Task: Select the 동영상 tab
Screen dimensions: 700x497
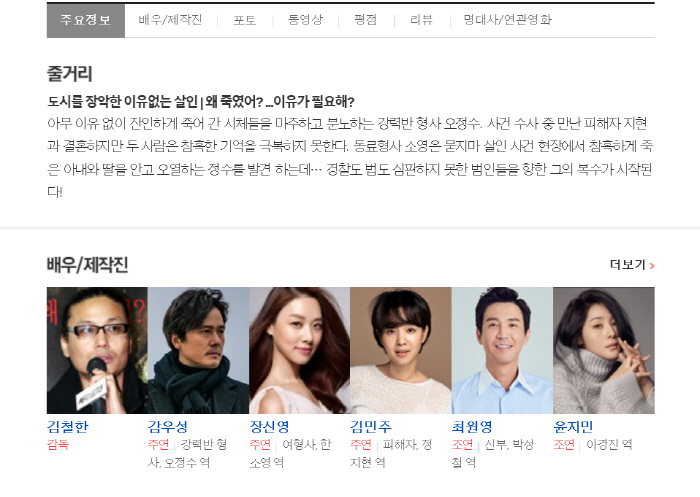Action: (305, 20)
